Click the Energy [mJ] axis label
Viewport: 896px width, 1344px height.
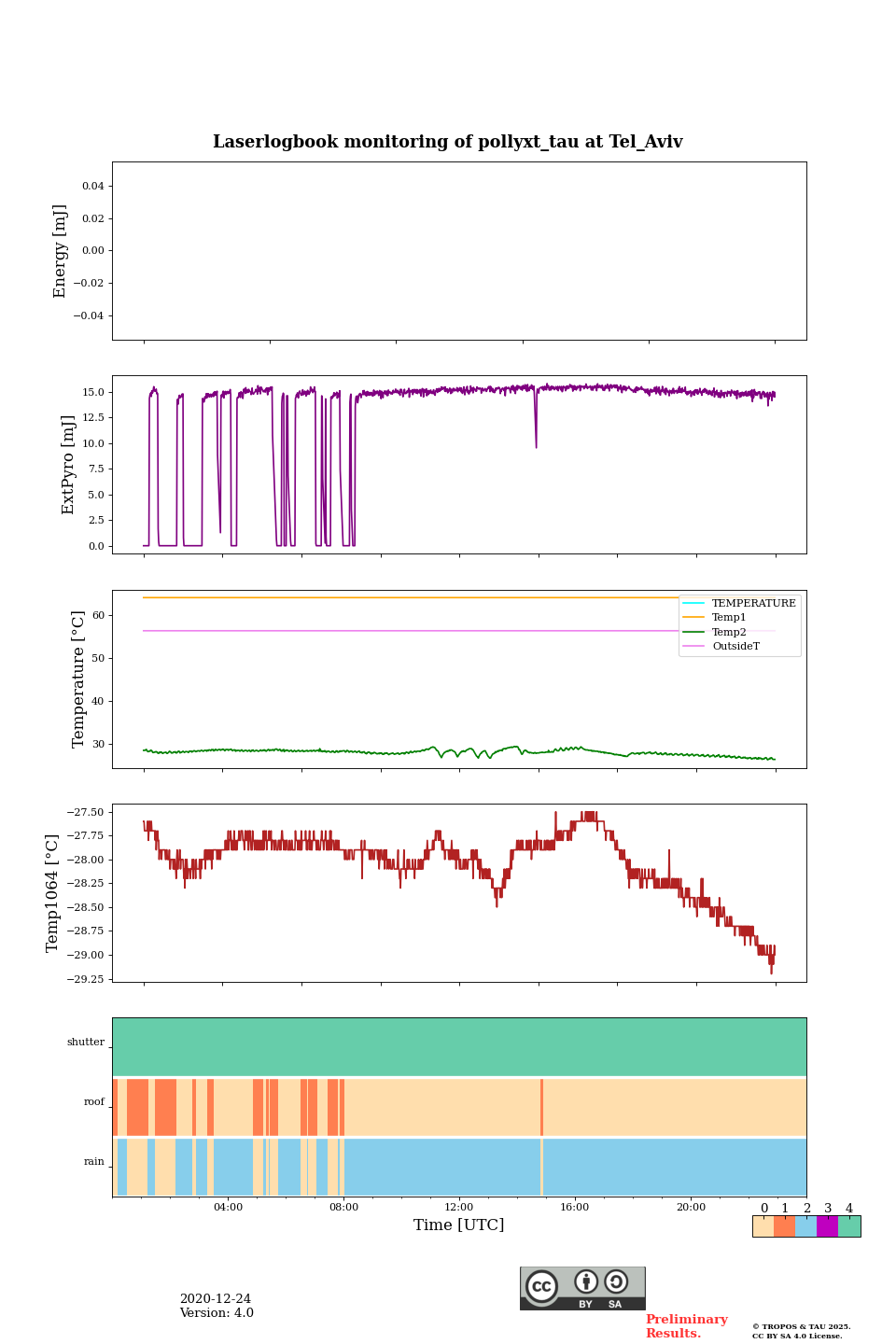pos(61,251)
